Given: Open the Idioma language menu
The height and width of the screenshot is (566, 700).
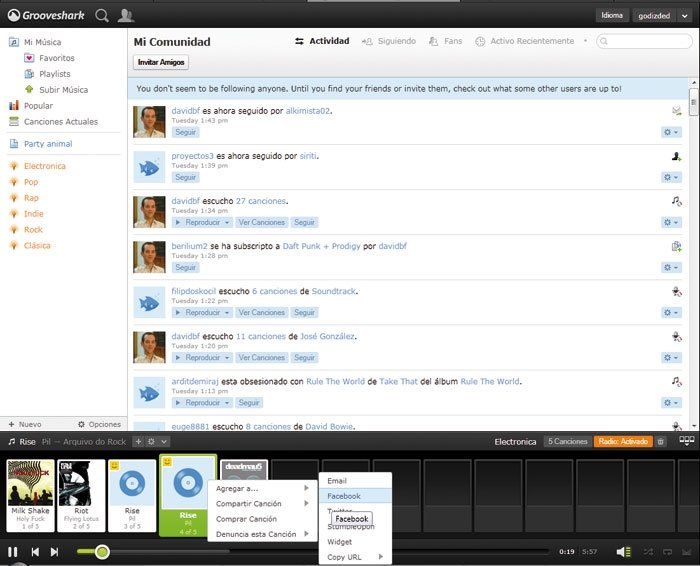Looking at the screenshot, I should click(x=612, y=15).
